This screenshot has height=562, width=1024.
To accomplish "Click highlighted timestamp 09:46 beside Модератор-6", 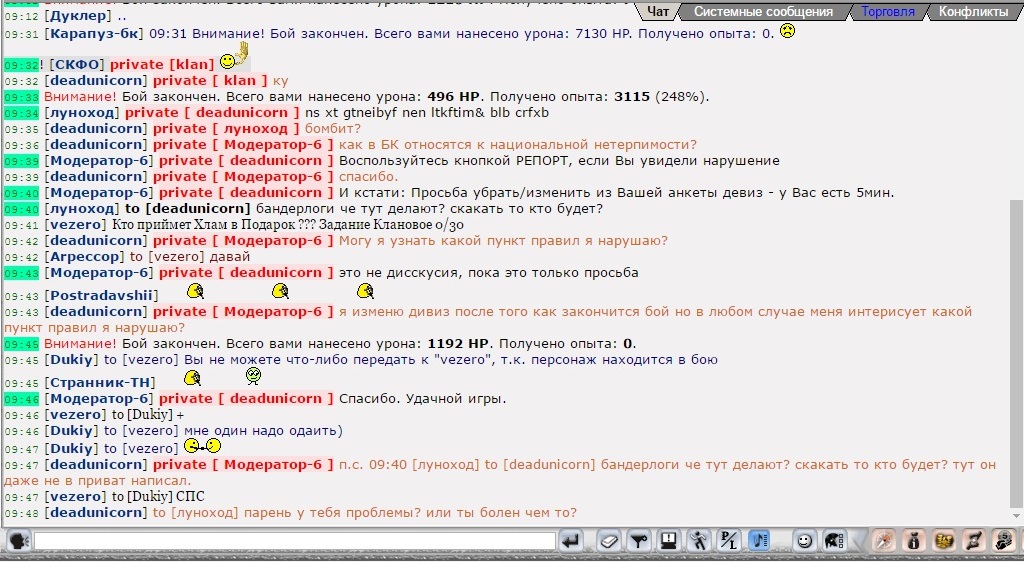I will (x=22, y=399).
